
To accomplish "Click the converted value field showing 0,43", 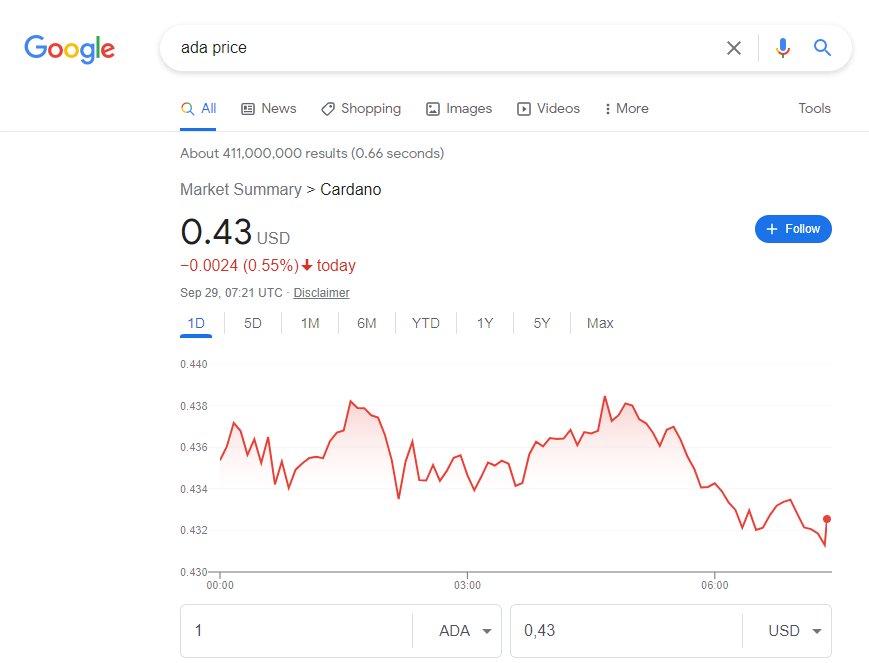I will click(626, 631).
